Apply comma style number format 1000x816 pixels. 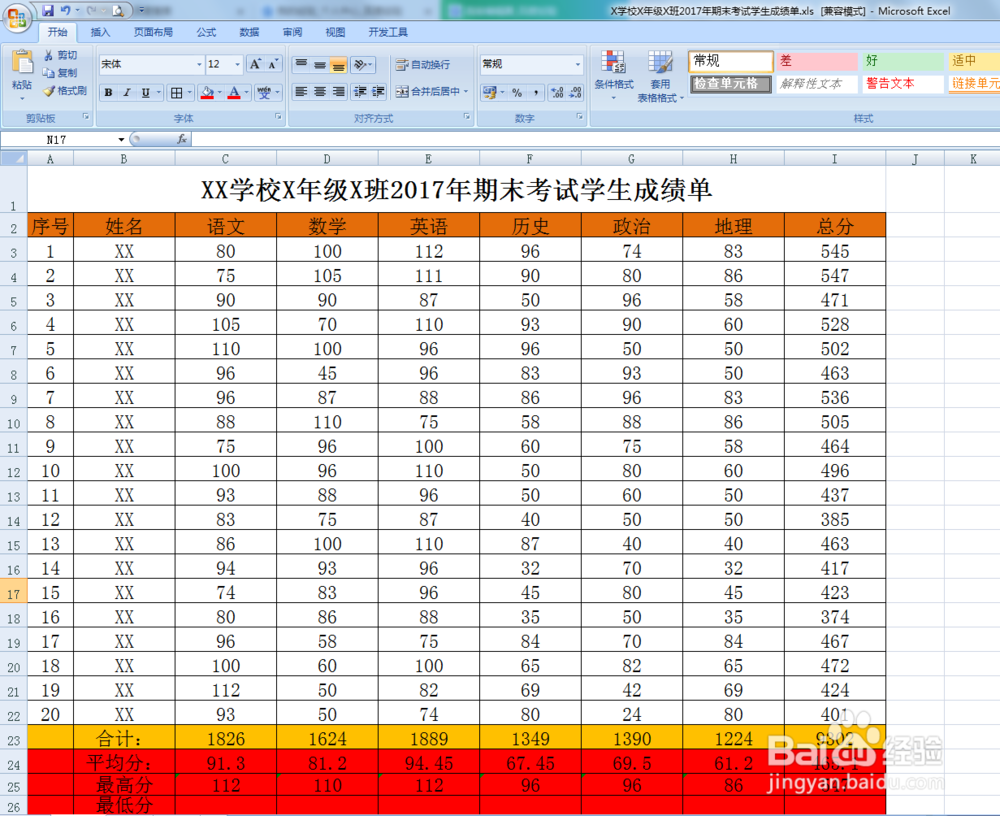tap(536, 93)
